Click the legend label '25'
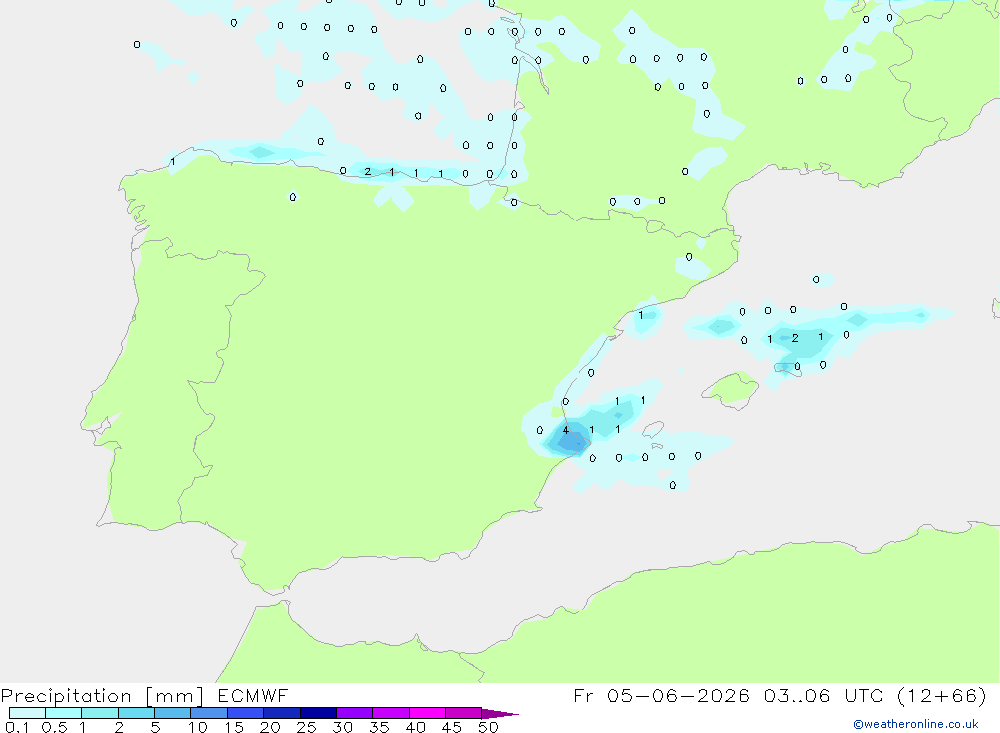 pyautogui.click(x=306, y=727)
